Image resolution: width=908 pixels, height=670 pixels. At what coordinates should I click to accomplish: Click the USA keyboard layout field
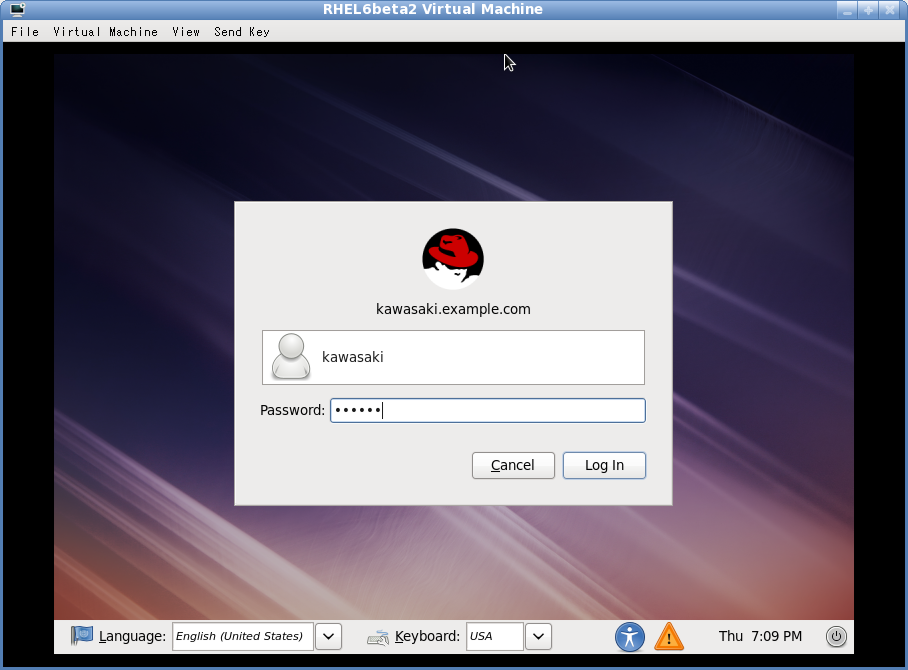point(495,636)
